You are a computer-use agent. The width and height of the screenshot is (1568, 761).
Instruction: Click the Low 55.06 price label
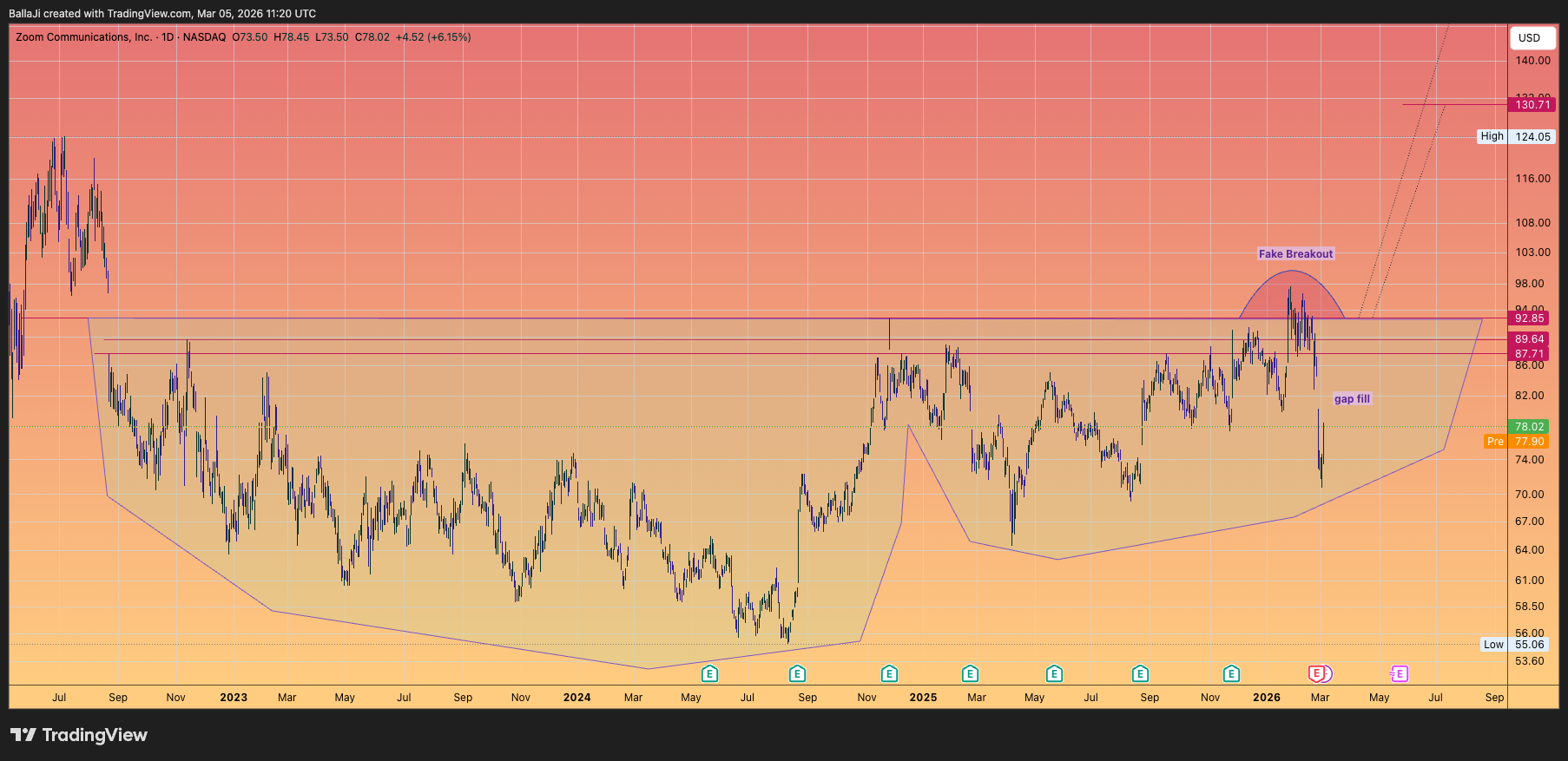pyautogui.click(x=1514, y=645)
